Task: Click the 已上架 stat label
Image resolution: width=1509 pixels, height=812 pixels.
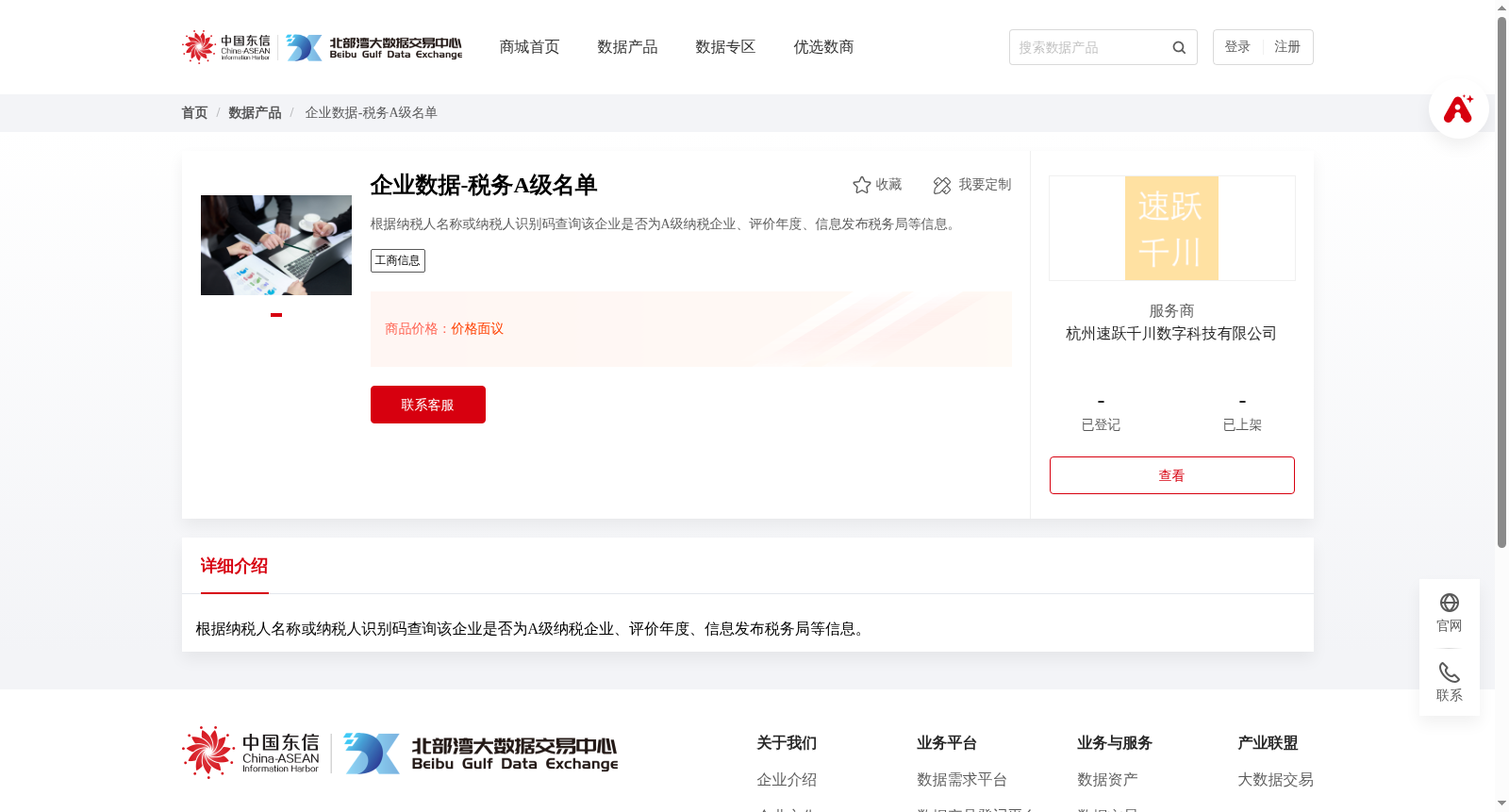Action: 1242,425
